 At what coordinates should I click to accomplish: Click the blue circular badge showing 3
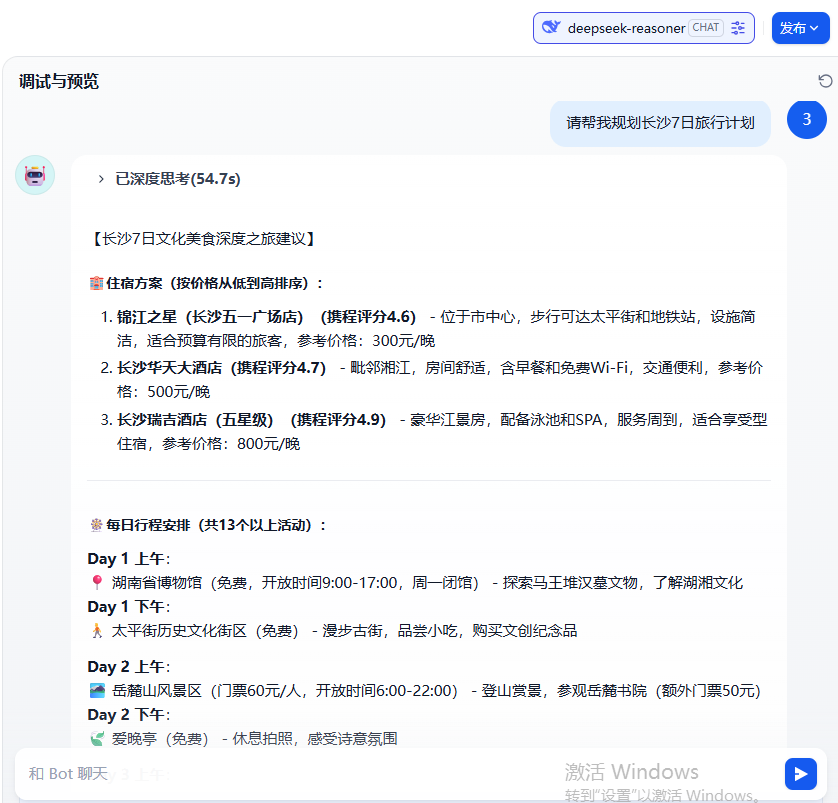[806, 119]
